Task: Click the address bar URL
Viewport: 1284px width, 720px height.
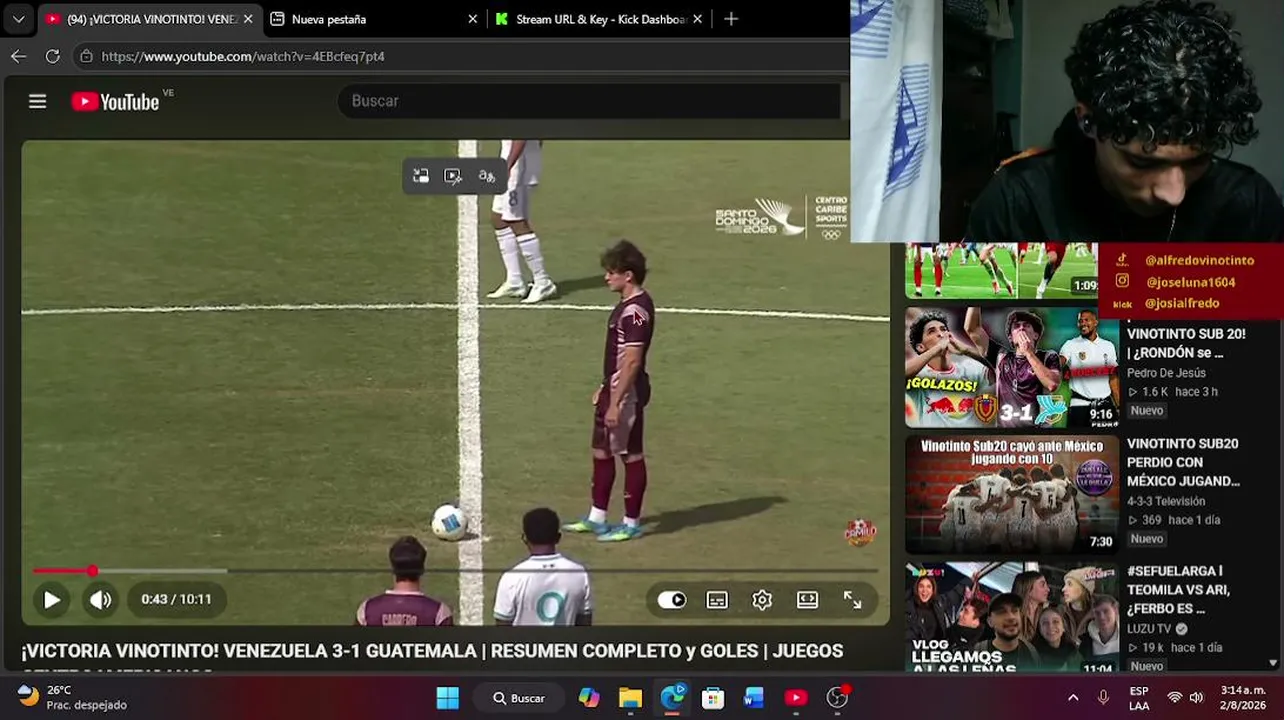Action: point(243,56)
